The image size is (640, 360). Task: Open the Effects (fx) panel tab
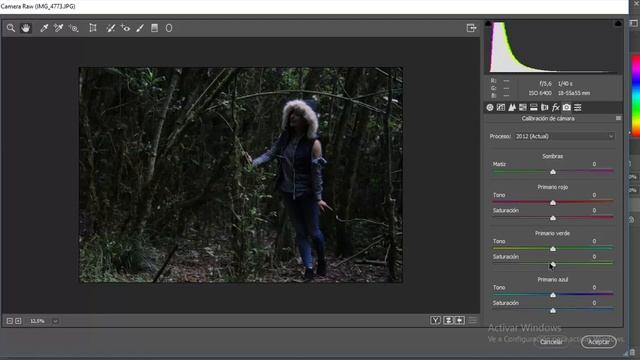[556, 107]
